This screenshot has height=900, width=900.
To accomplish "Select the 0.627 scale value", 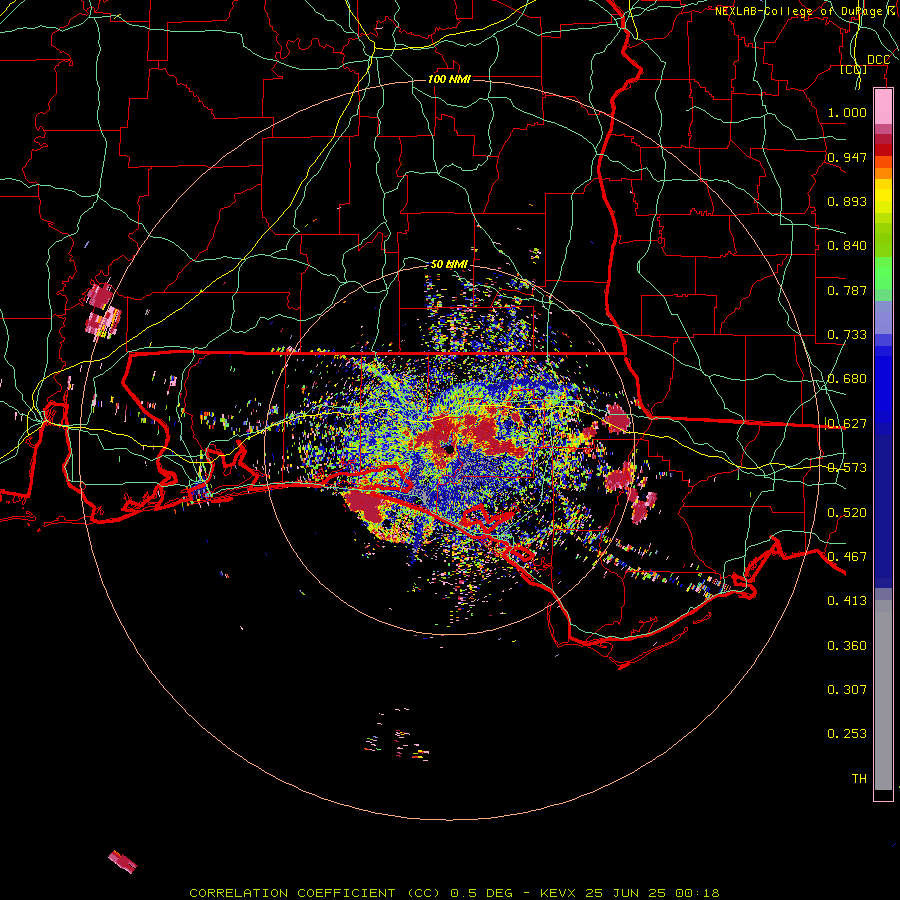I will coord(847,424).
